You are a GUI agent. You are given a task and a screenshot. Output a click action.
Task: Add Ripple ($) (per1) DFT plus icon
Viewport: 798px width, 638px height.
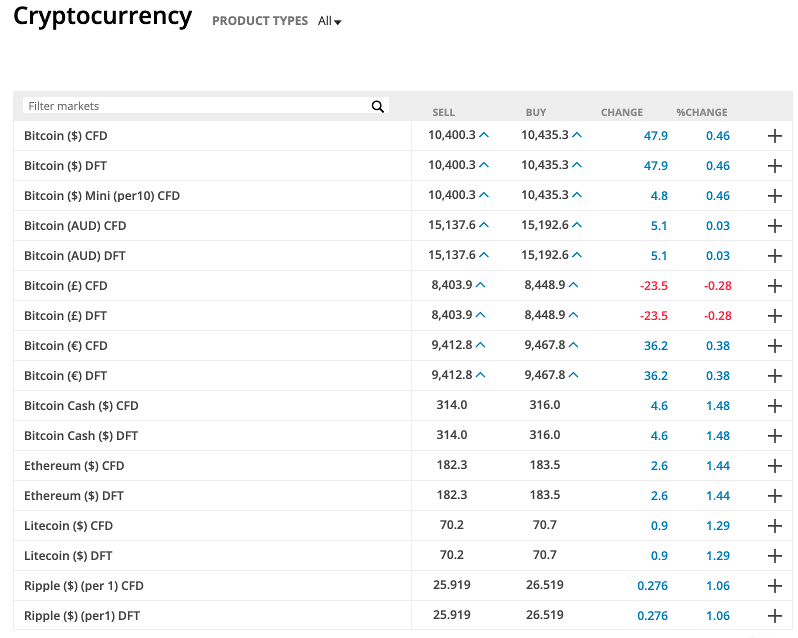click(775, 616)
